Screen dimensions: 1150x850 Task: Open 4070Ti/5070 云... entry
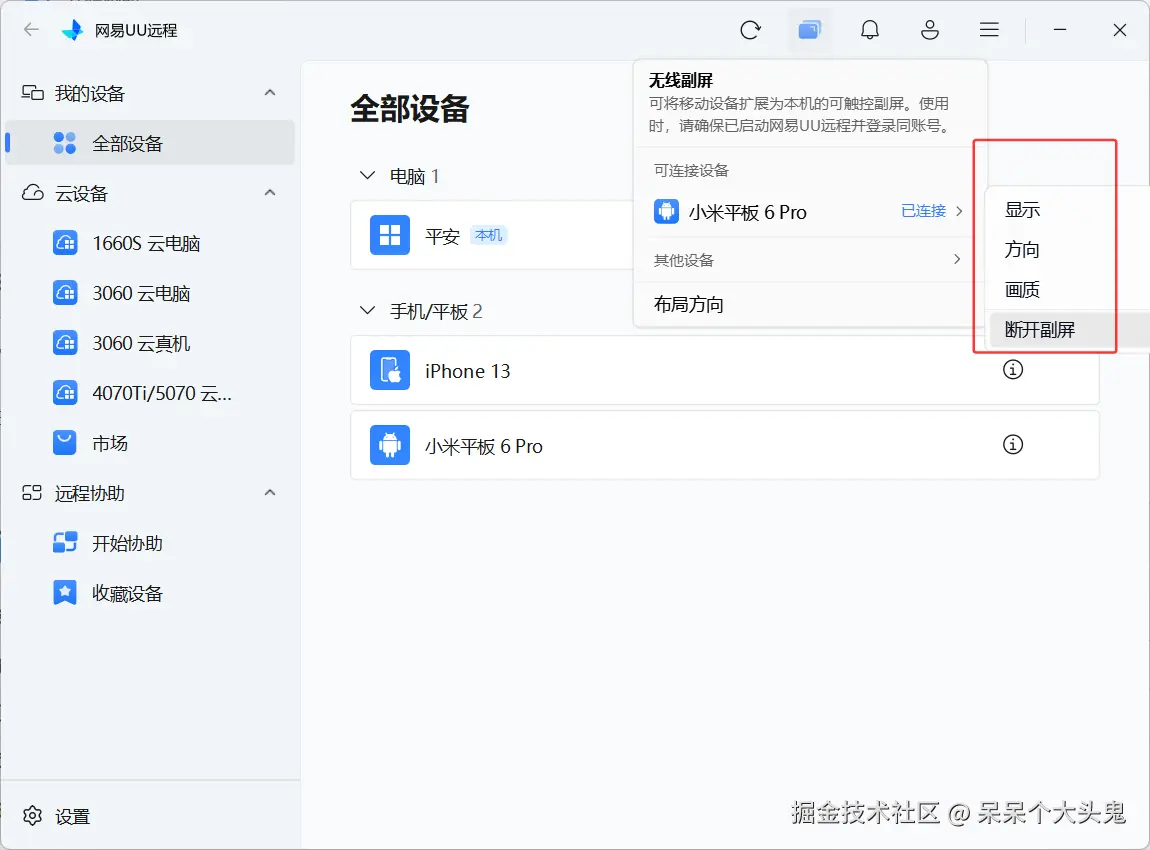click(161, 393)
